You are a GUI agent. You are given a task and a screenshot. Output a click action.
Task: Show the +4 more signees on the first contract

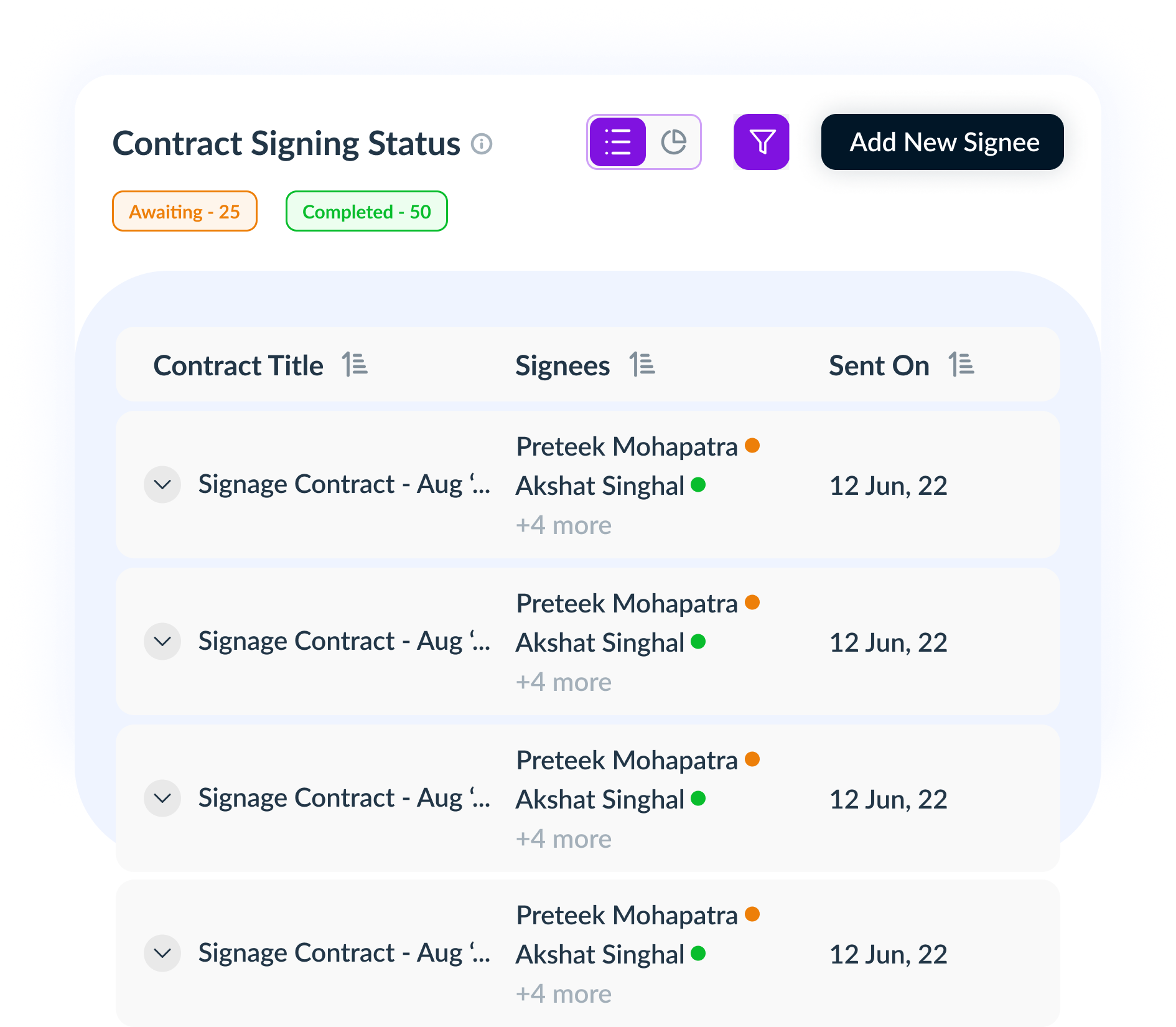563,525
